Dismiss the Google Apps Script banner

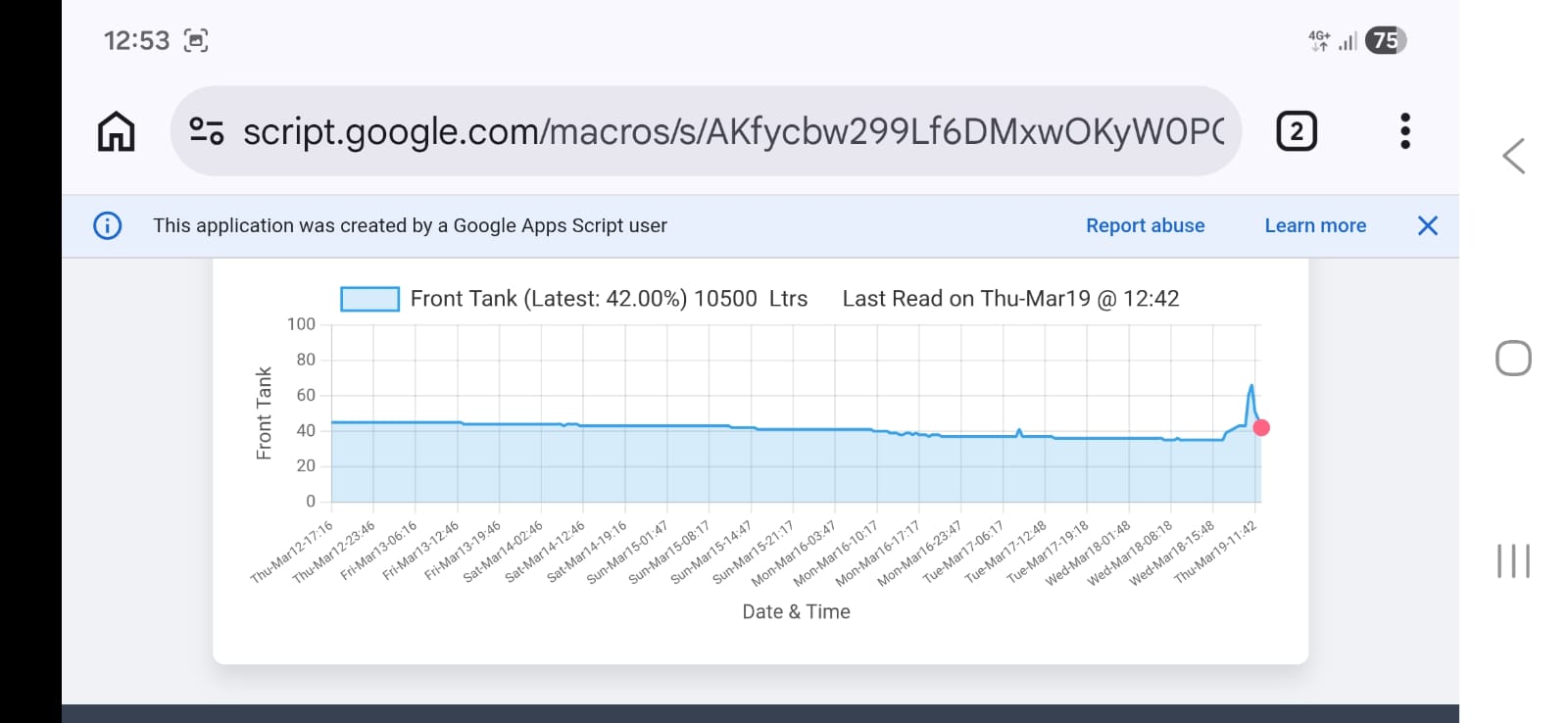[1427, 226]
